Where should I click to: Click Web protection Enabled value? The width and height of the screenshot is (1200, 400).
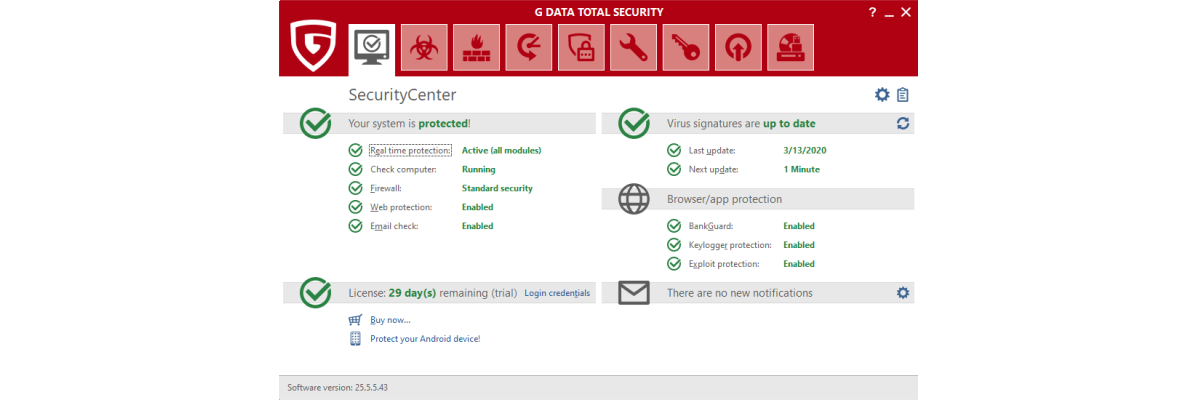click(x=477, y=207)
